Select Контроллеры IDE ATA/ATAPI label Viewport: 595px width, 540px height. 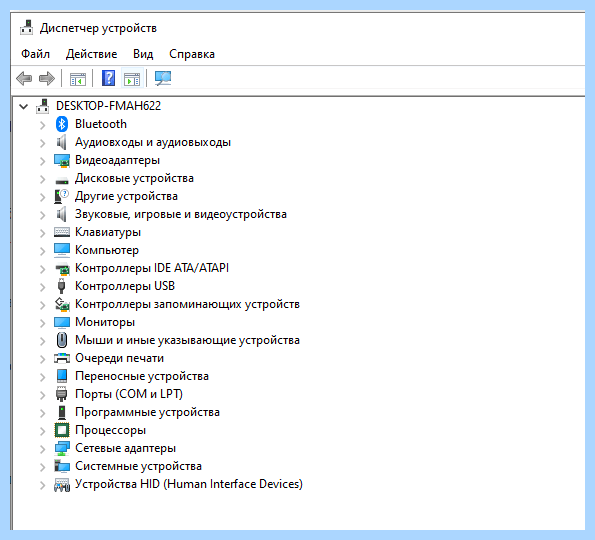(152, 268)
